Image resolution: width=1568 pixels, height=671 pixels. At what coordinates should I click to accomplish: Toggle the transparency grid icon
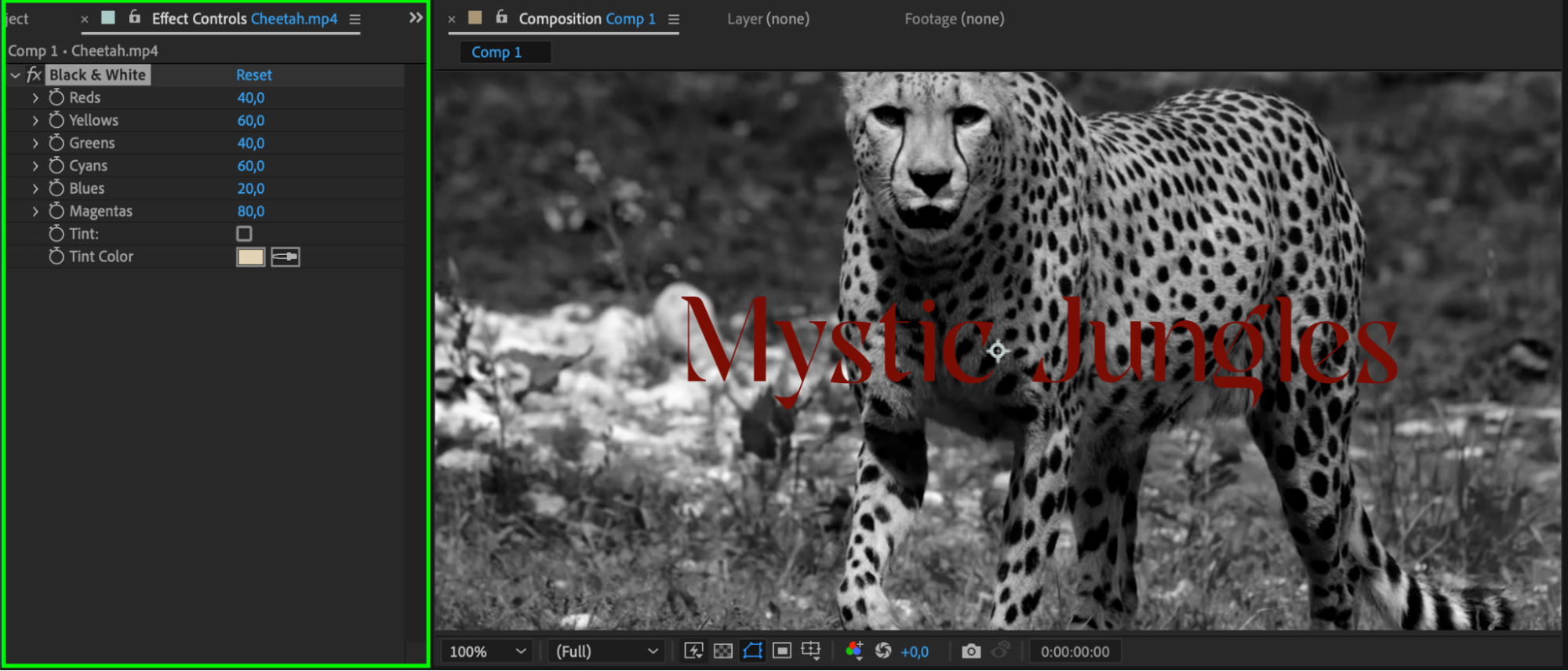pyautogui.click(x=722, y=651)
